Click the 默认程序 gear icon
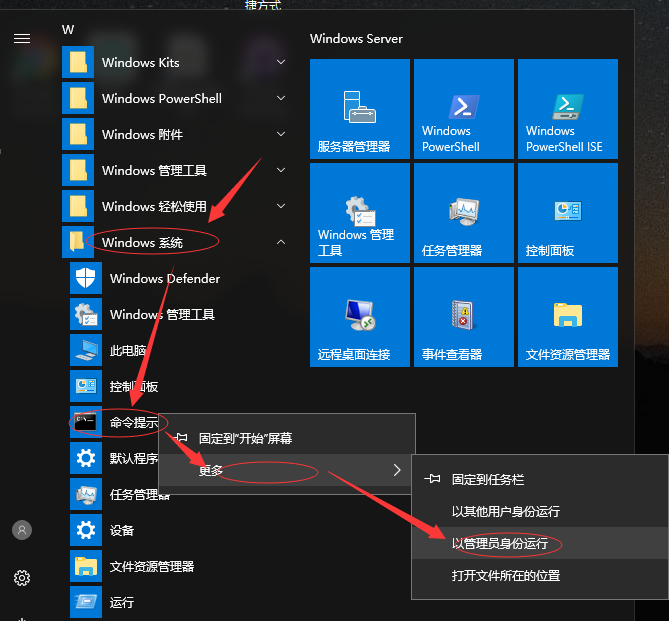 pos(86,458)
